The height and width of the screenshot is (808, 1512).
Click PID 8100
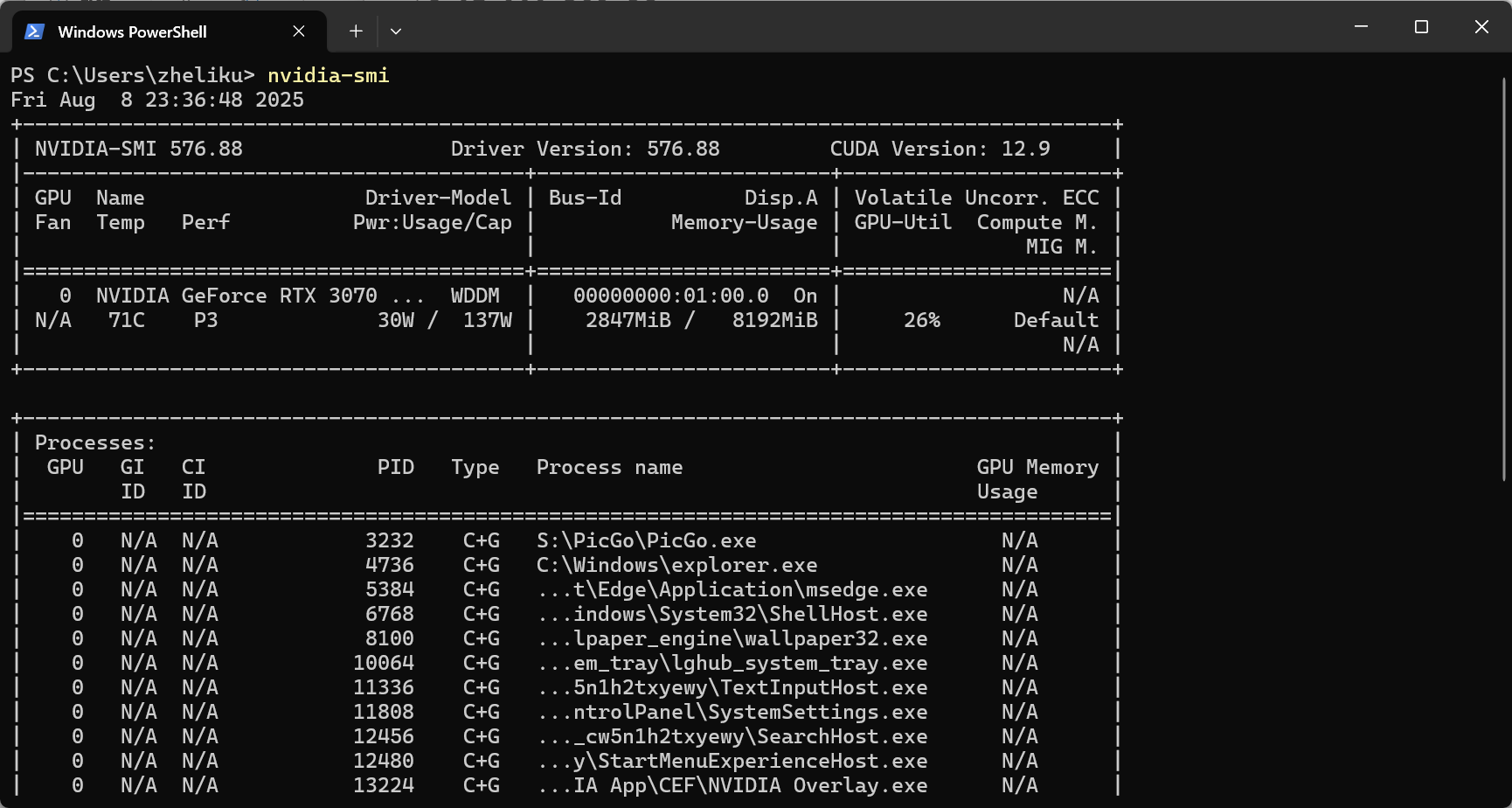(390, 638)
